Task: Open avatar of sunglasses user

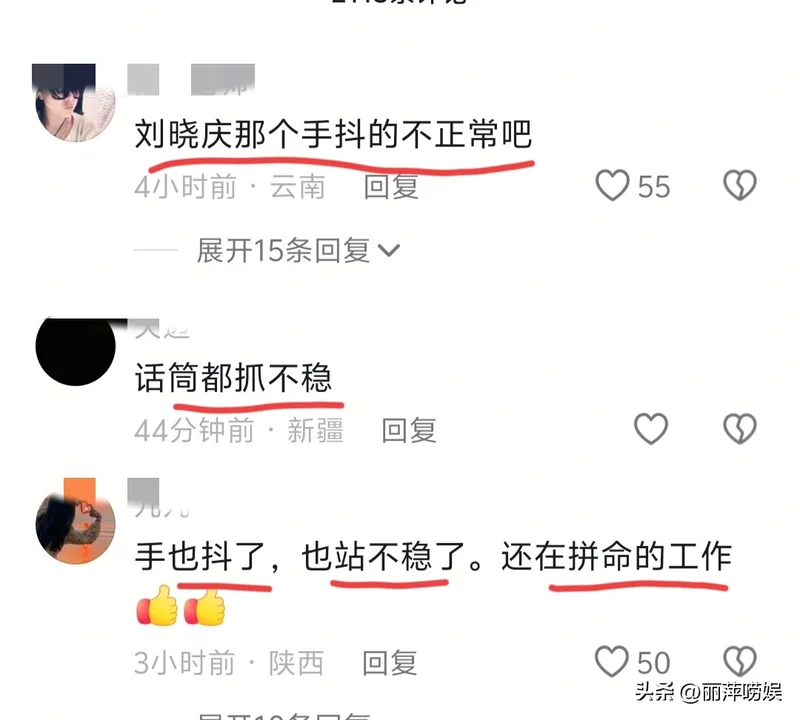Action: [x=75, y=104]
